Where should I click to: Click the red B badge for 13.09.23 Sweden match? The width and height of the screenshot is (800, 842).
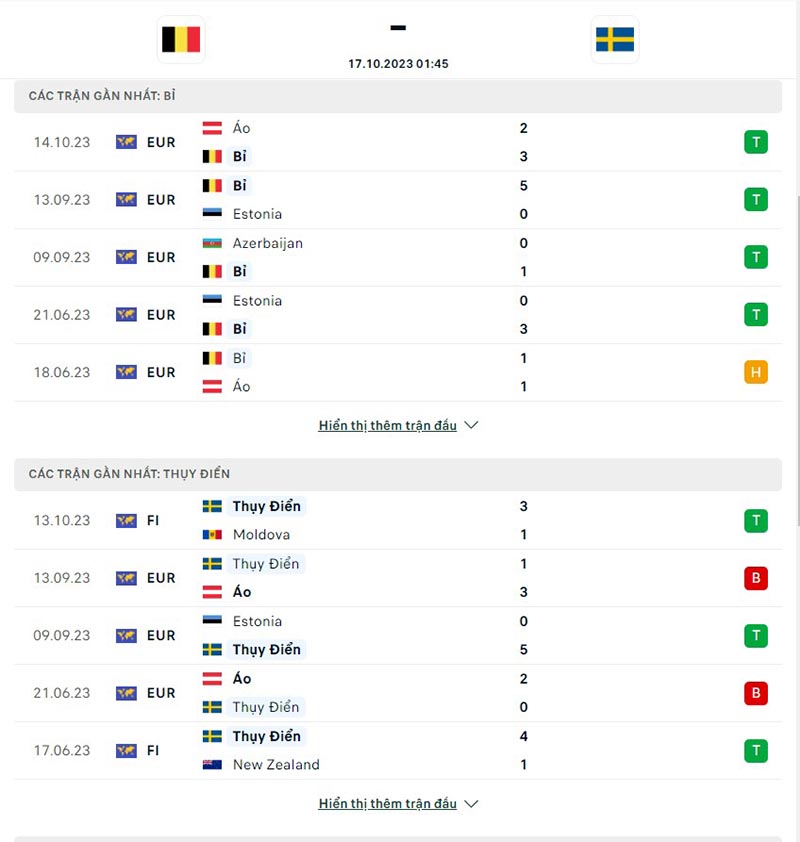tap(756, 578)
